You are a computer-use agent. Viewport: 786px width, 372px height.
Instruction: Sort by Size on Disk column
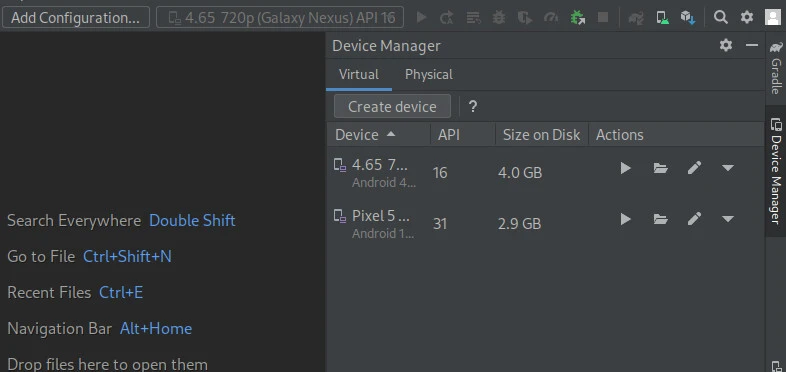pyautogui.click(x=542, y=135)
